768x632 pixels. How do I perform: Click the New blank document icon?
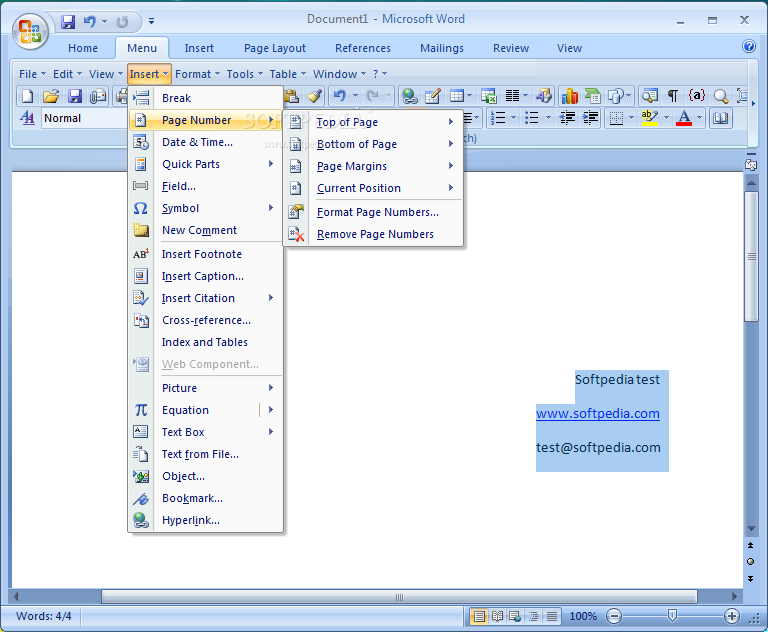pos(27,96)
